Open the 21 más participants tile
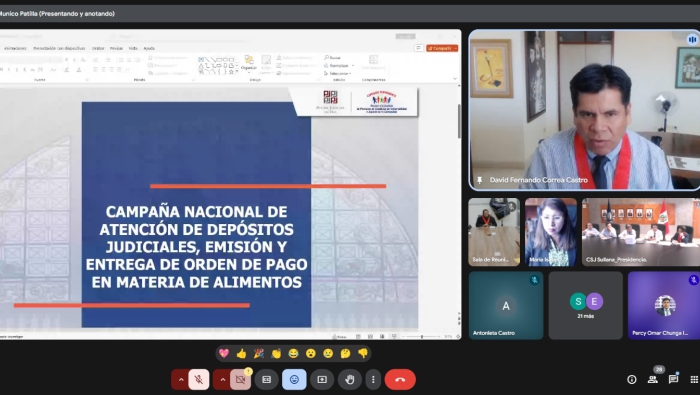This screenshot has width=700, height=395. click(x=586, y=306)
